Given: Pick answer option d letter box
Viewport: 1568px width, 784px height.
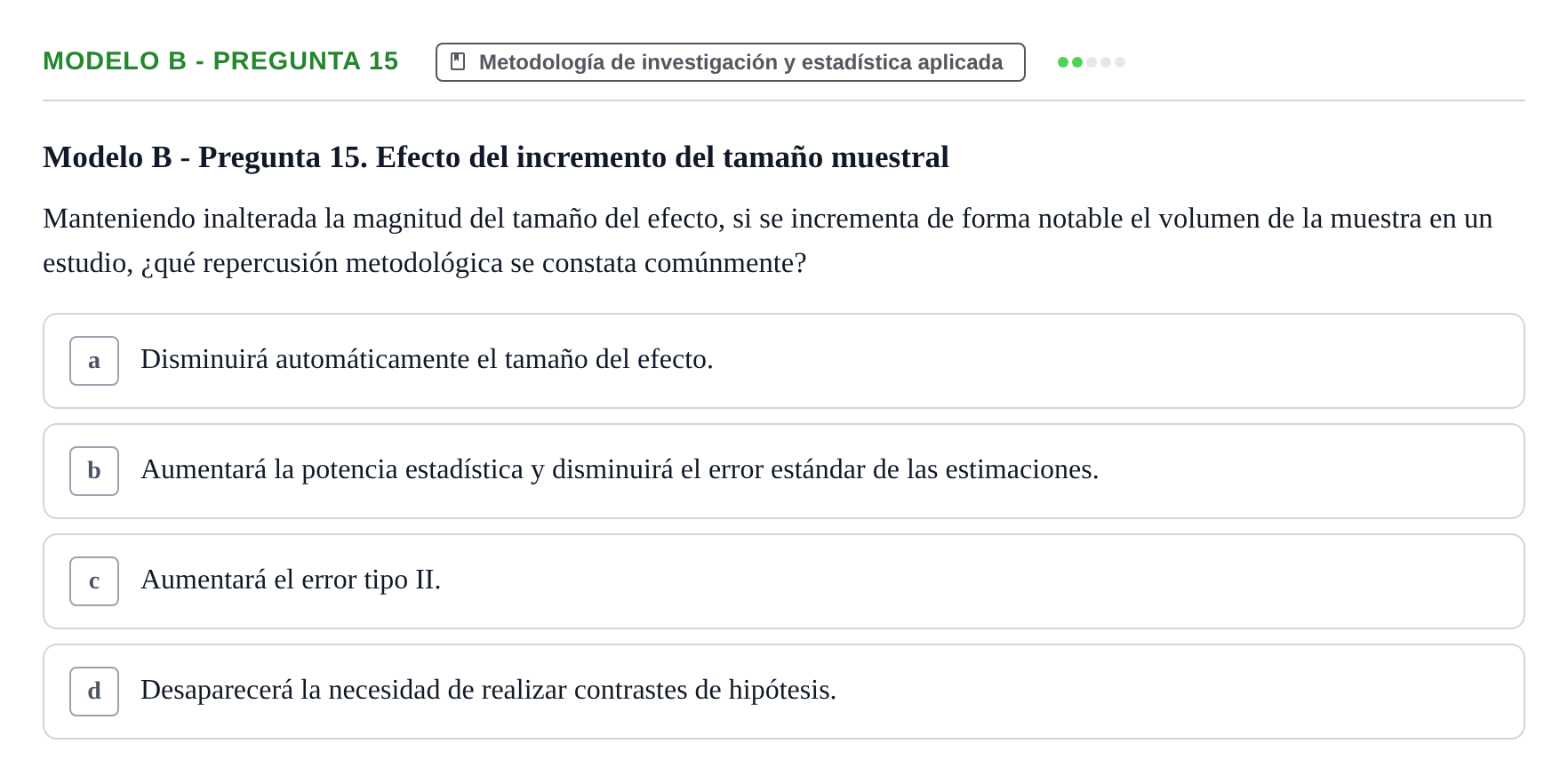Looking at the screenshot, I should [94, 692].
